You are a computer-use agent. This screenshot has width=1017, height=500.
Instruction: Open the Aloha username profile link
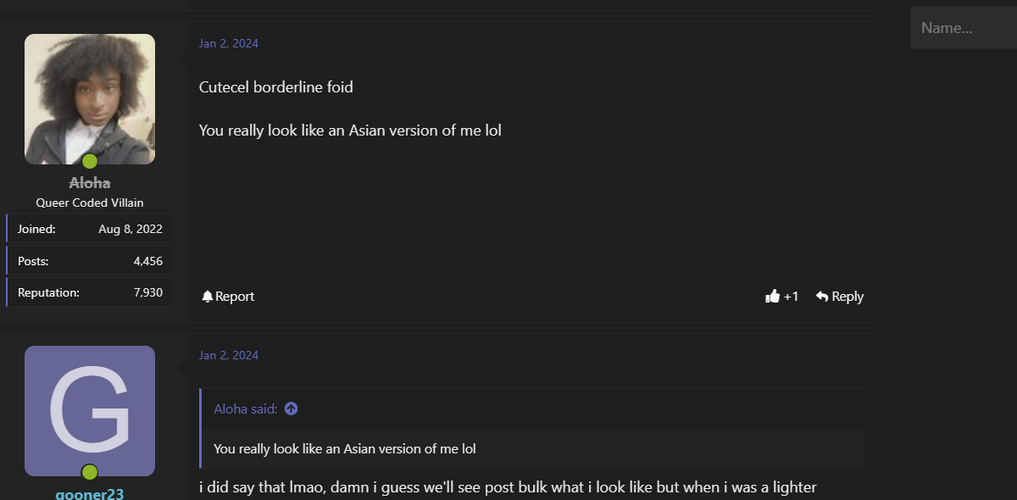(x=90, y=183)
